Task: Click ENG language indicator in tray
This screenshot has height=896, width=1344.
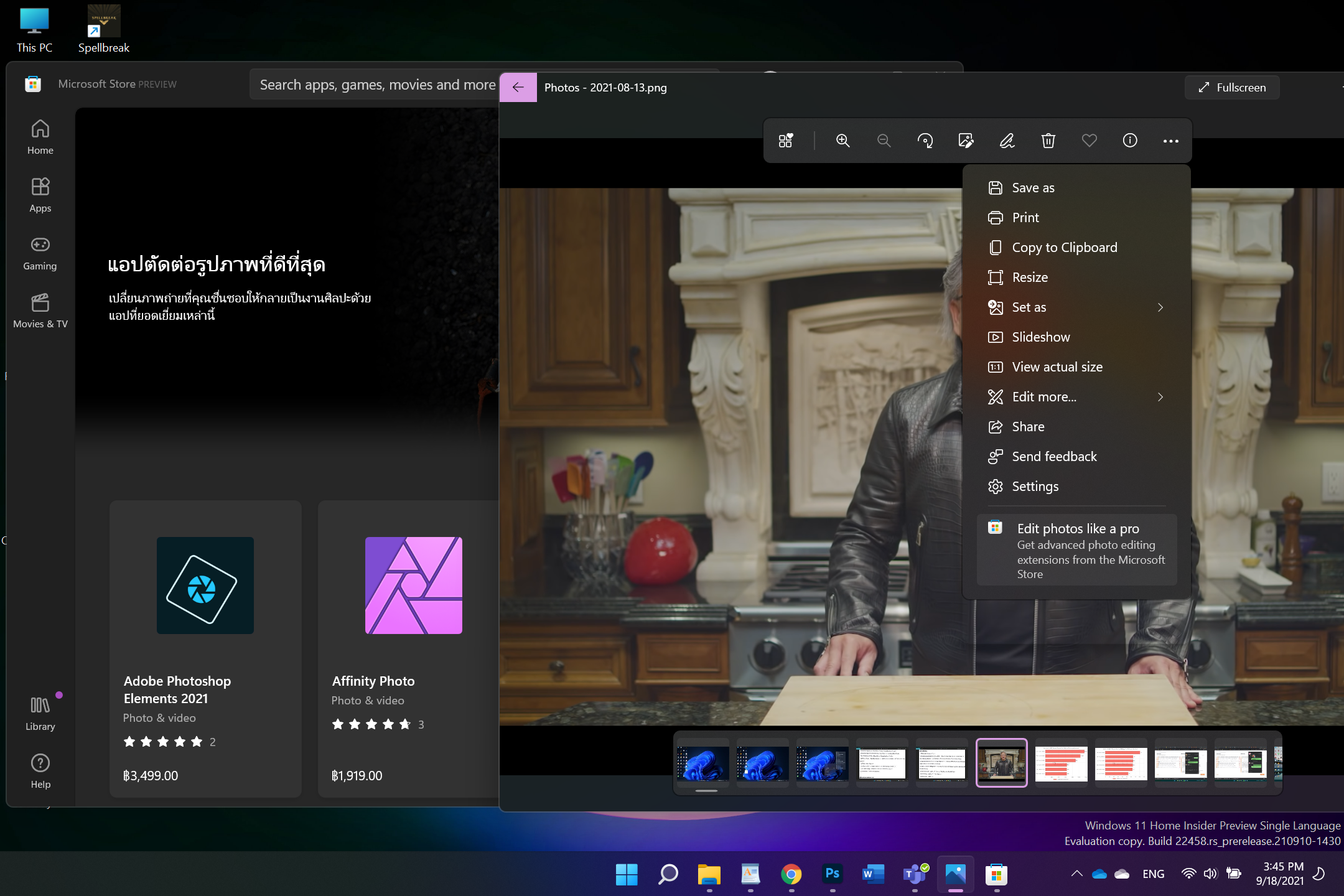Action: [1154, 874]
